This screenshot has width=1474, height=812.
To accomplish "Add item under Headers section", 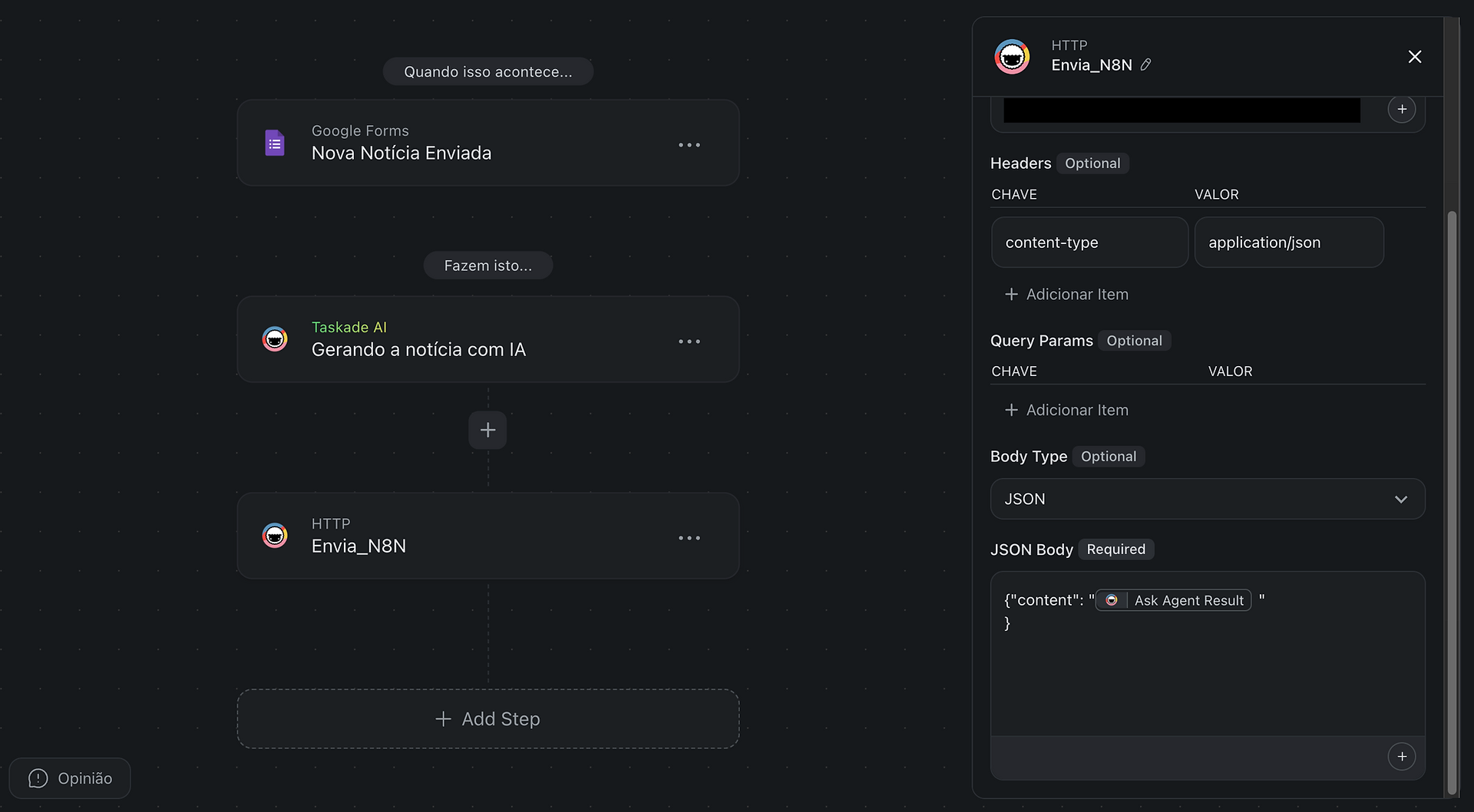I will [x=1066, y=295].
